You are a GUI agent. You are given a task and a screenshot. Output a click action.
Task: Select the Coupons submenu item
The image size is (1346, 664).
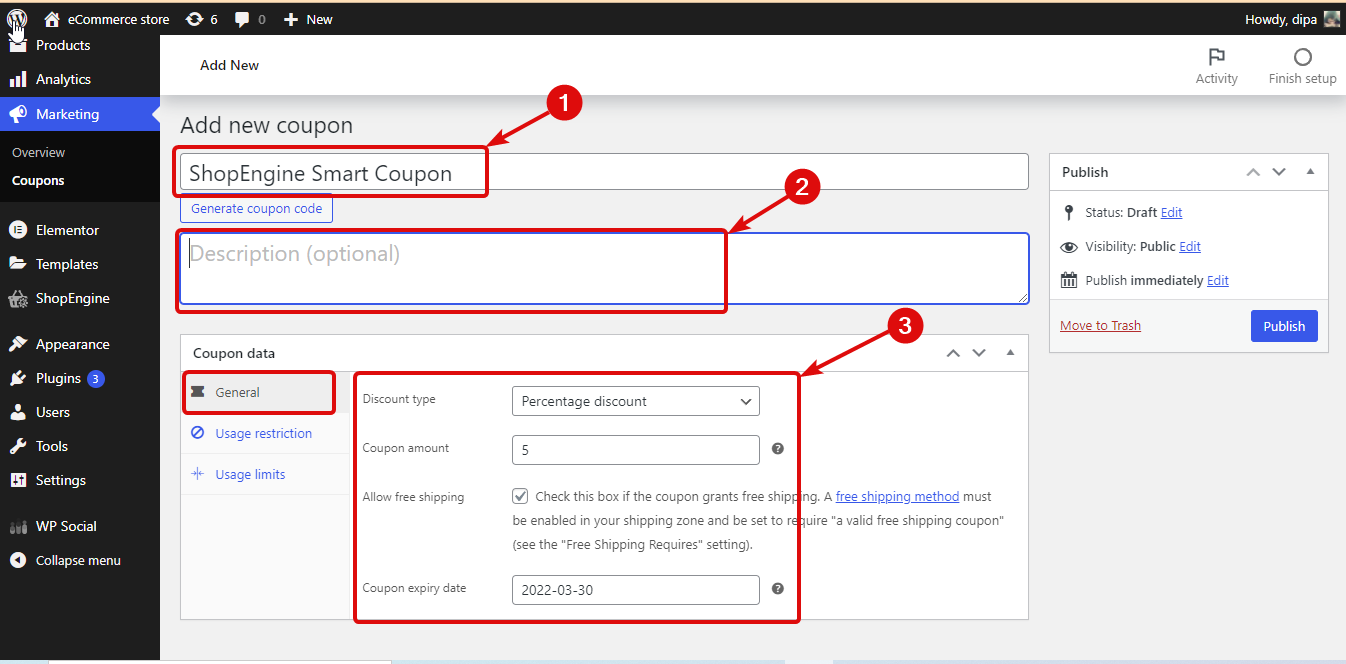click(x=38, y=181)
